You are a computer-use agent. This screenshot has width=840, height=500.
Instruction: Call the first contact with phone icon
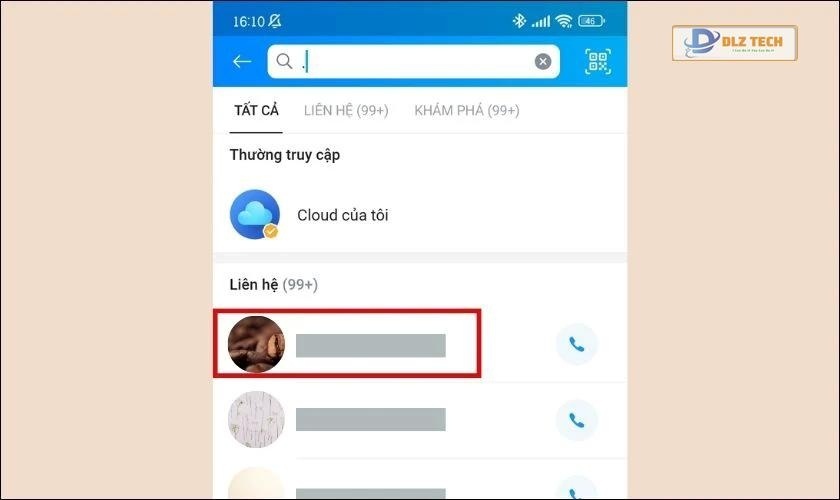(x=576, y=344)
